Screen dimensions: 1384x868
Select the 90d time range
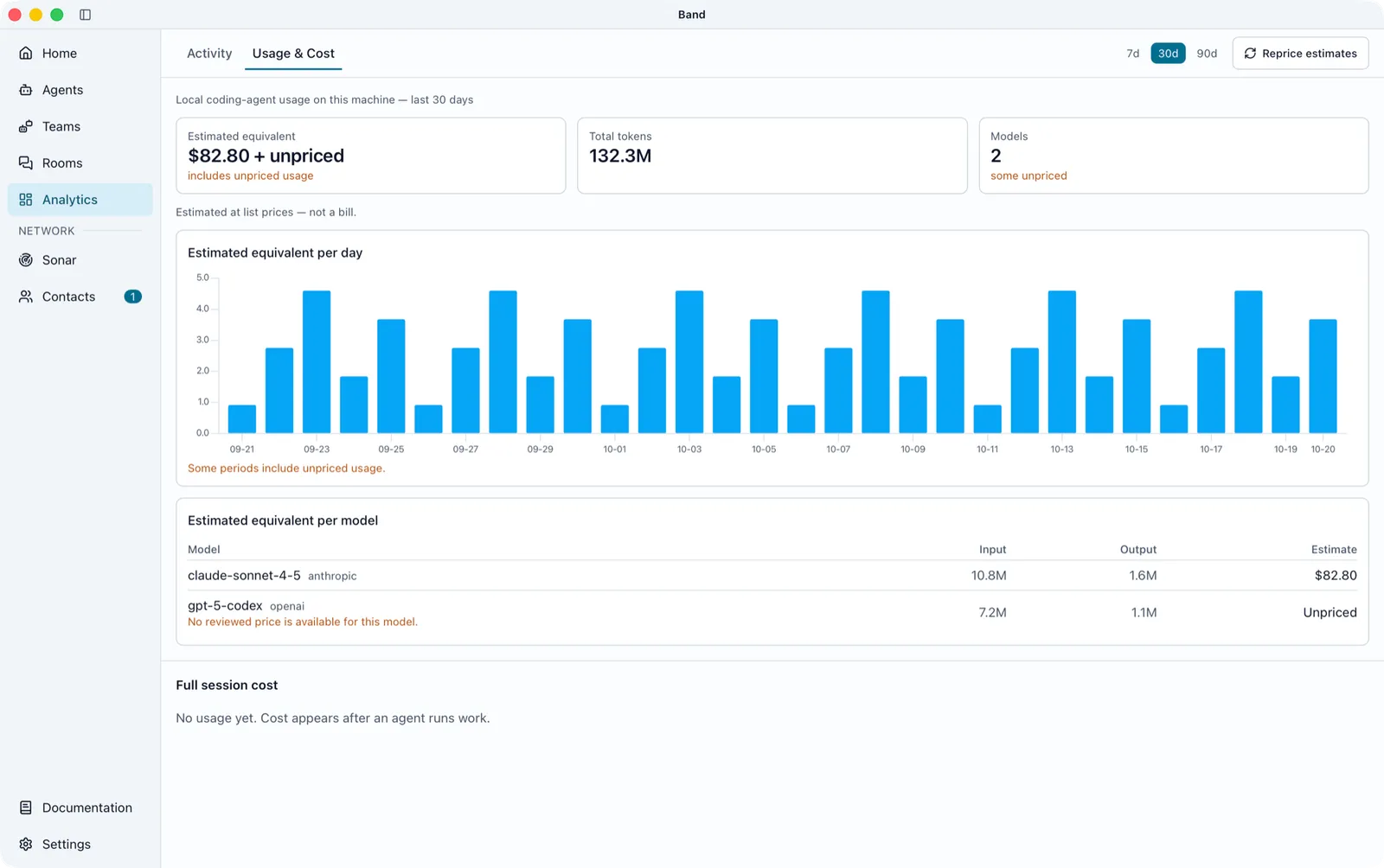click(1207, 54)
